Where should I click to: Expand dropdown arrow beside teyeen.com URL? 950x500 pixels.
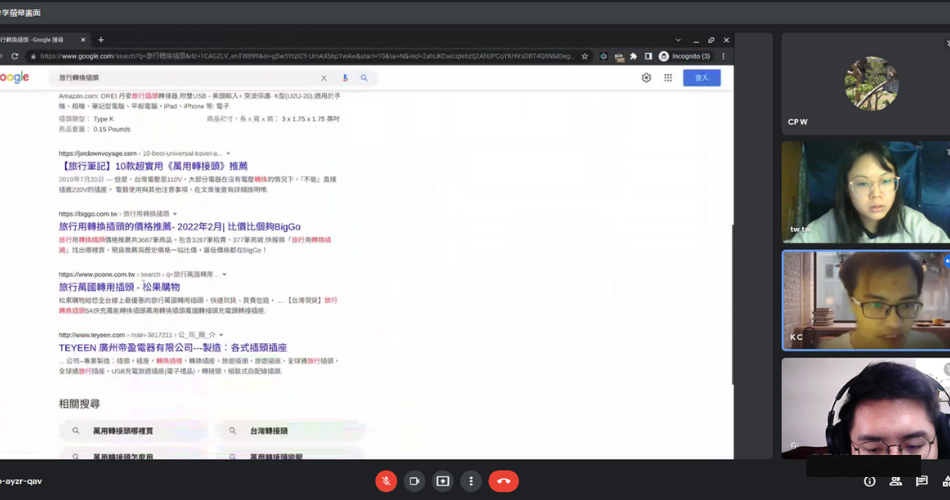coord(221,335)
